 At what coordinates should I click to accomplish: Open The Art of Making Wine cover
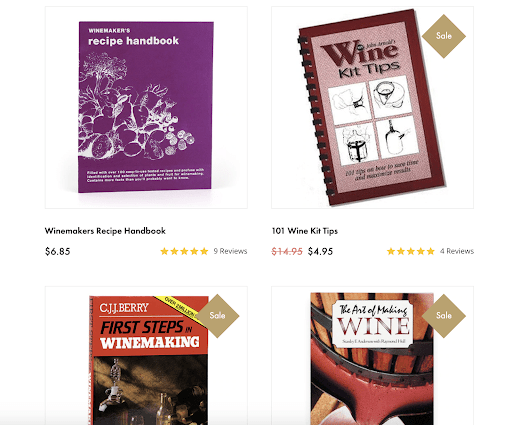coord(372,355)
